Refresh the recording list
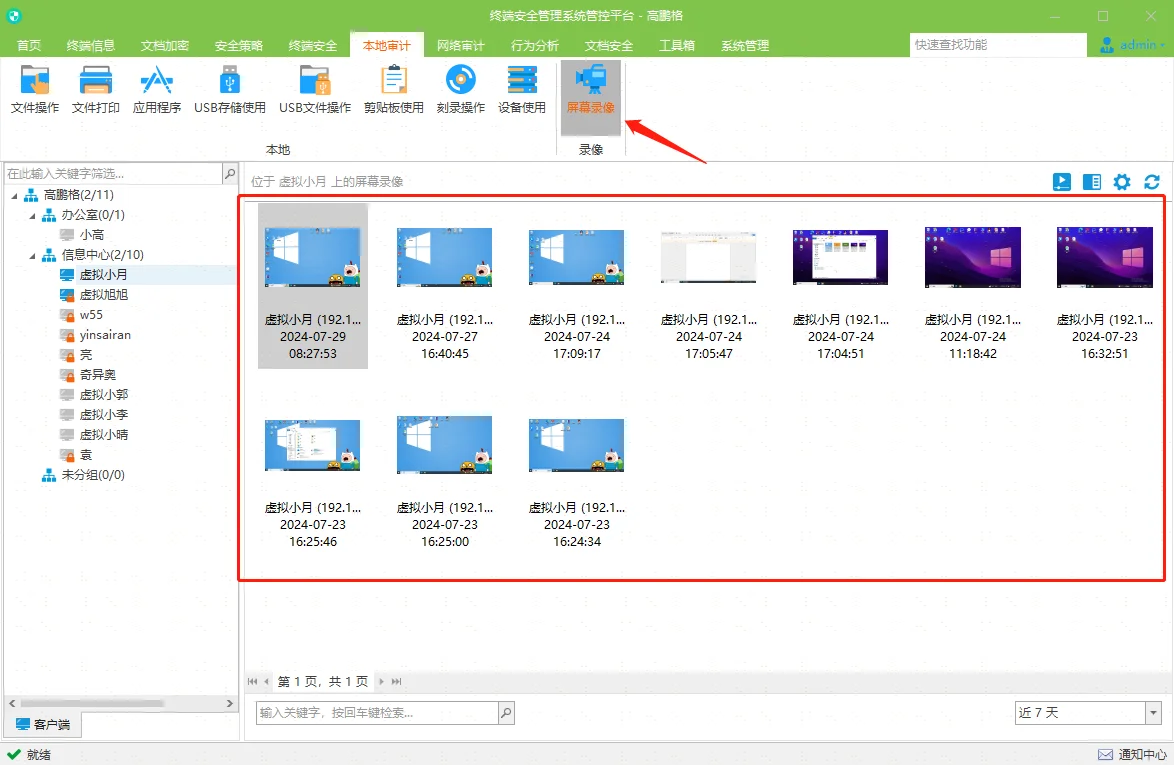 click(1150, 181)
